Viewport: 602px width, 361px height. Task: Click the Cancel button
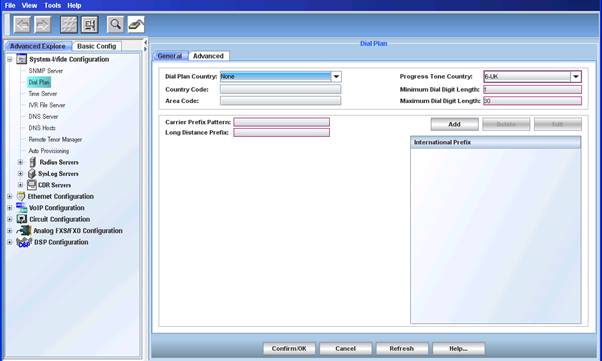pyautogui.click(x=346, y=349)
